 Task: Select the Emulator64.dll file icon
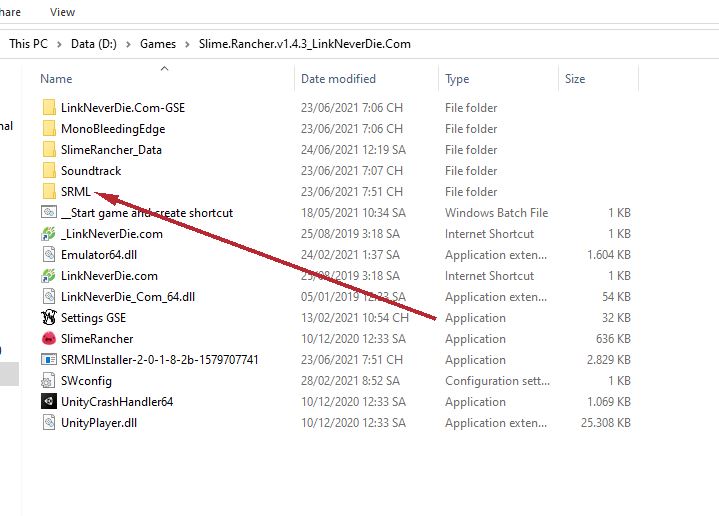tap(49, 255)
